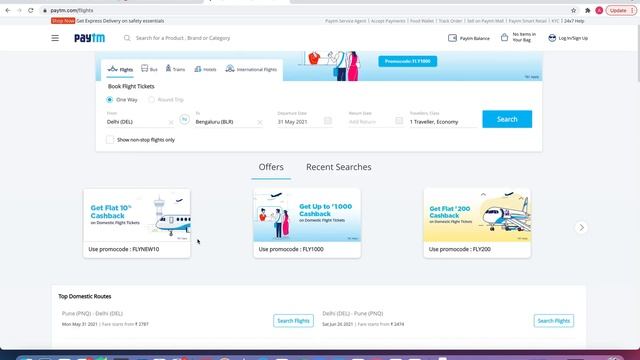The image size is (640, 360).
Task: Click the Shop Now badge
Action: pos(63,21)
